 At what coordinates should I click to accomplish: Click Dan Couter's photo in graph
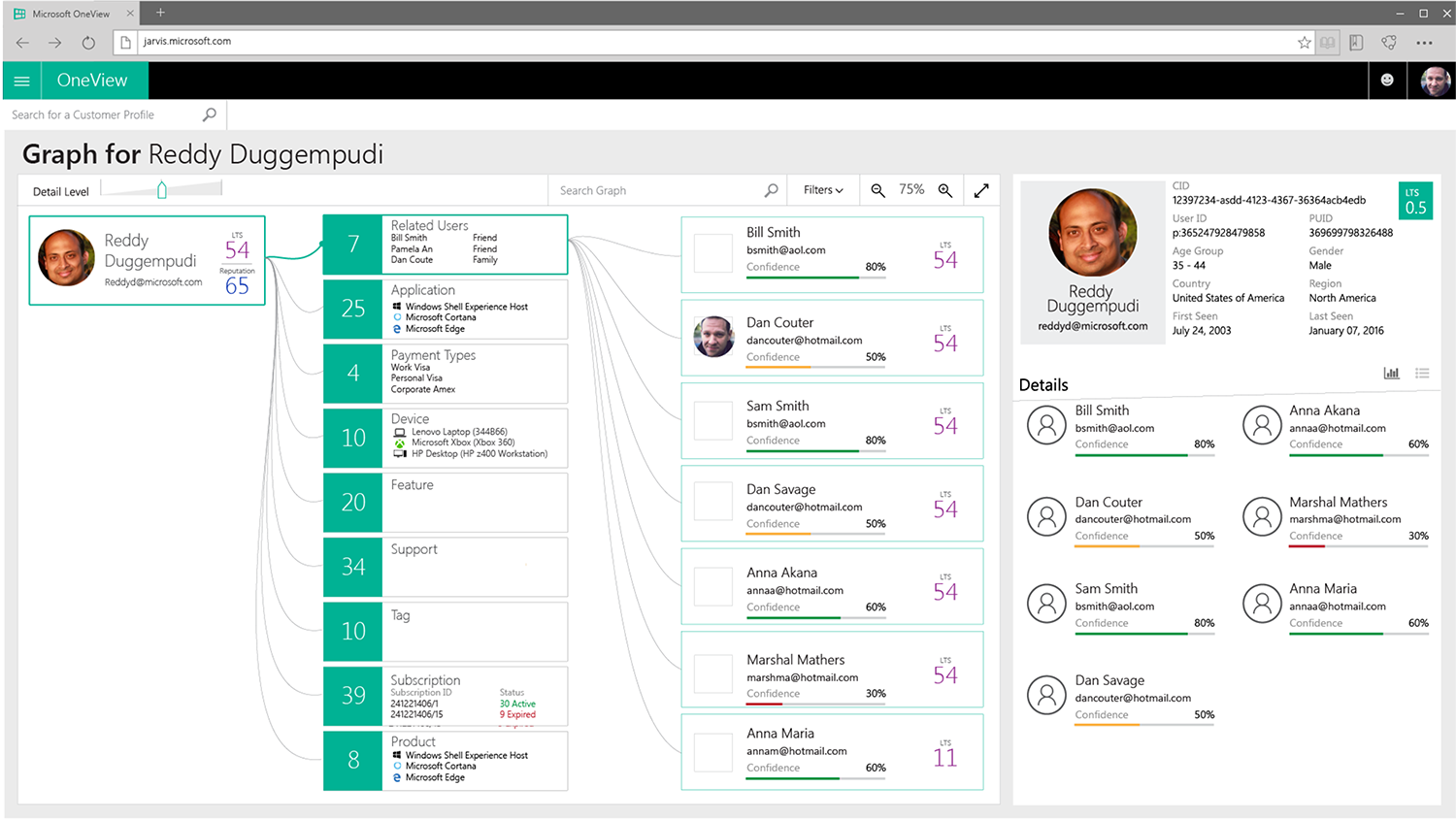point(714,337)
